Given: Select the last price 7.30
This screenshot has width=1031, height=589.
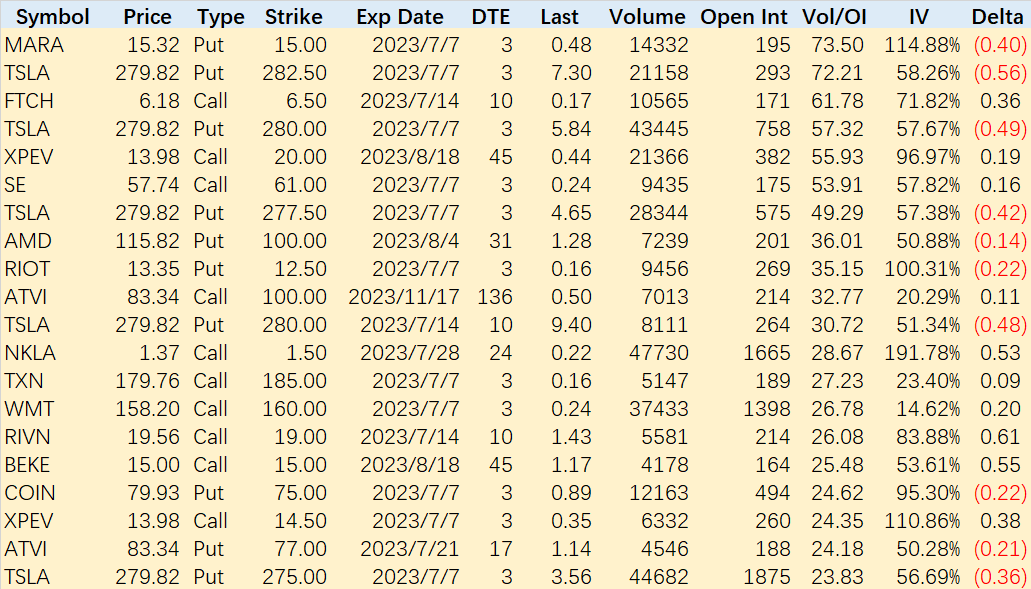Looking at the screenshot, I should tap(571, 73).
